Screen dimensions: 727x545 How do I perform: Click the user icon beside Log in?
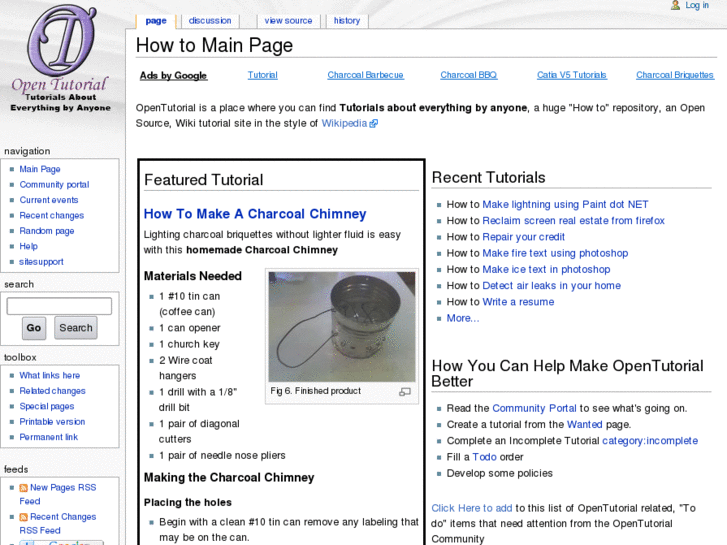tap(676, 6)
